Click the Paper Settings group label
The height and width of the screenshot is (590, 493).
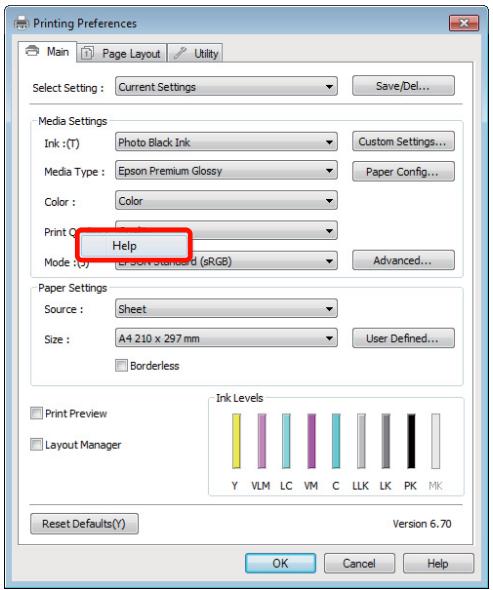73,288
